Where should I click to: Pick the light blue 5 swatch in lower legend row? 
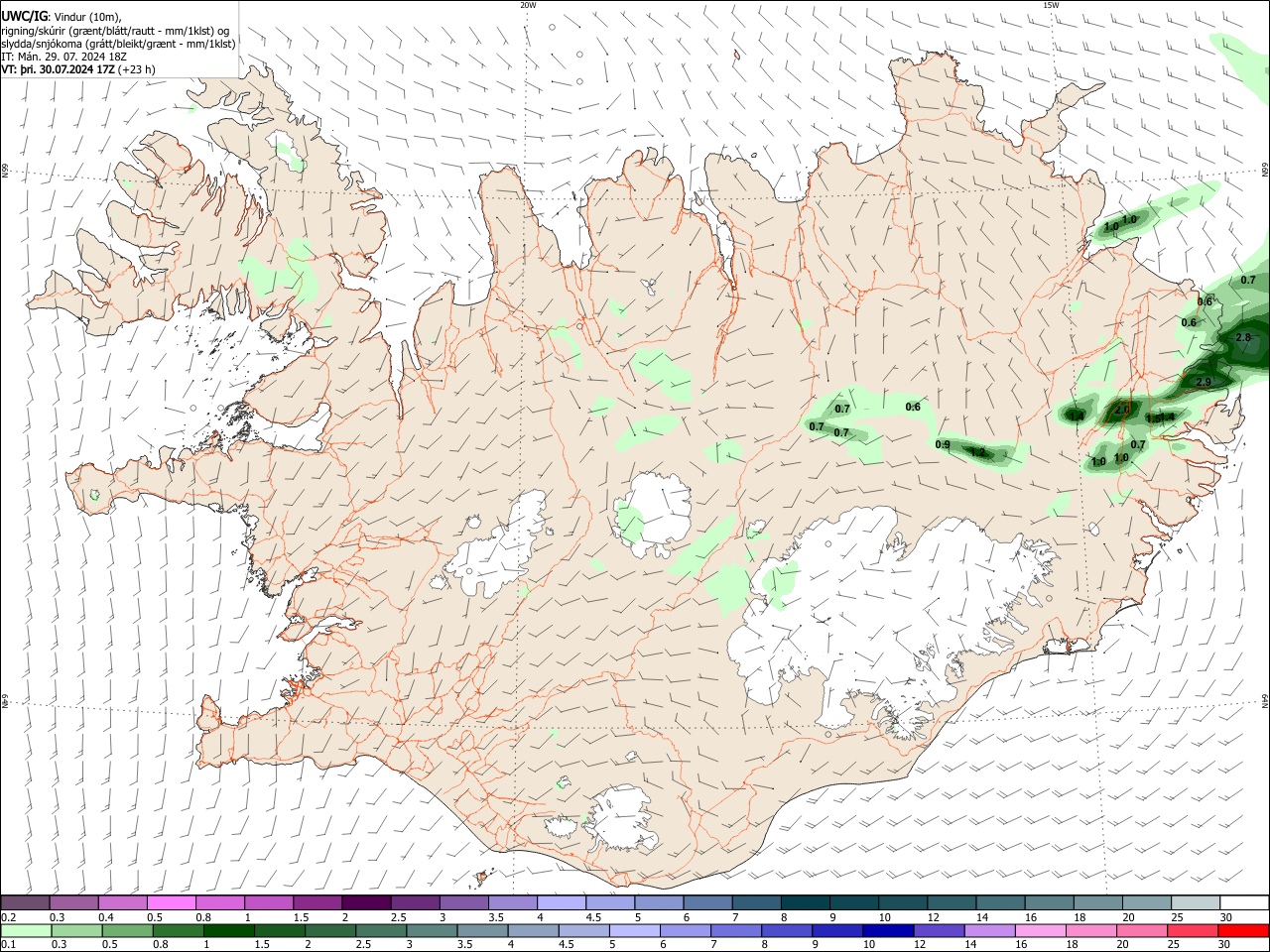[635, 930]
